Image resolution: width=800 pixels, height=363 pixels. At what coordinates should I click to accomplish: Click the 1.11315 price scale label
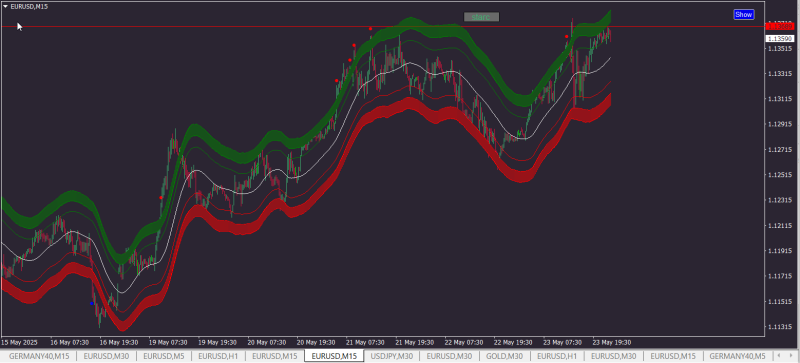(x=780, y=327)
